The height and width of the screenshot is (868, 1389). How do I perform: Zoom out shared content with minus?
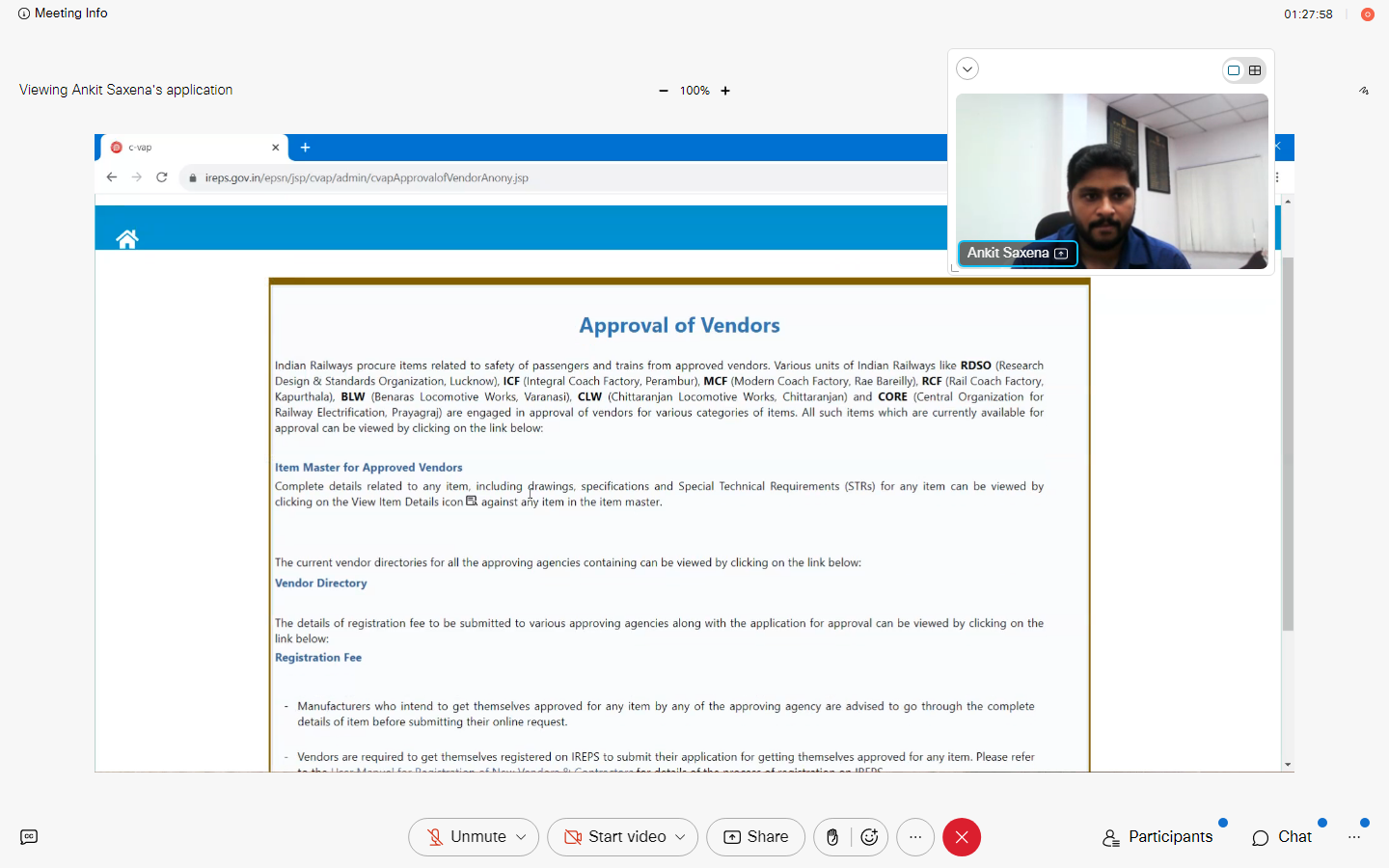point(664,91)
